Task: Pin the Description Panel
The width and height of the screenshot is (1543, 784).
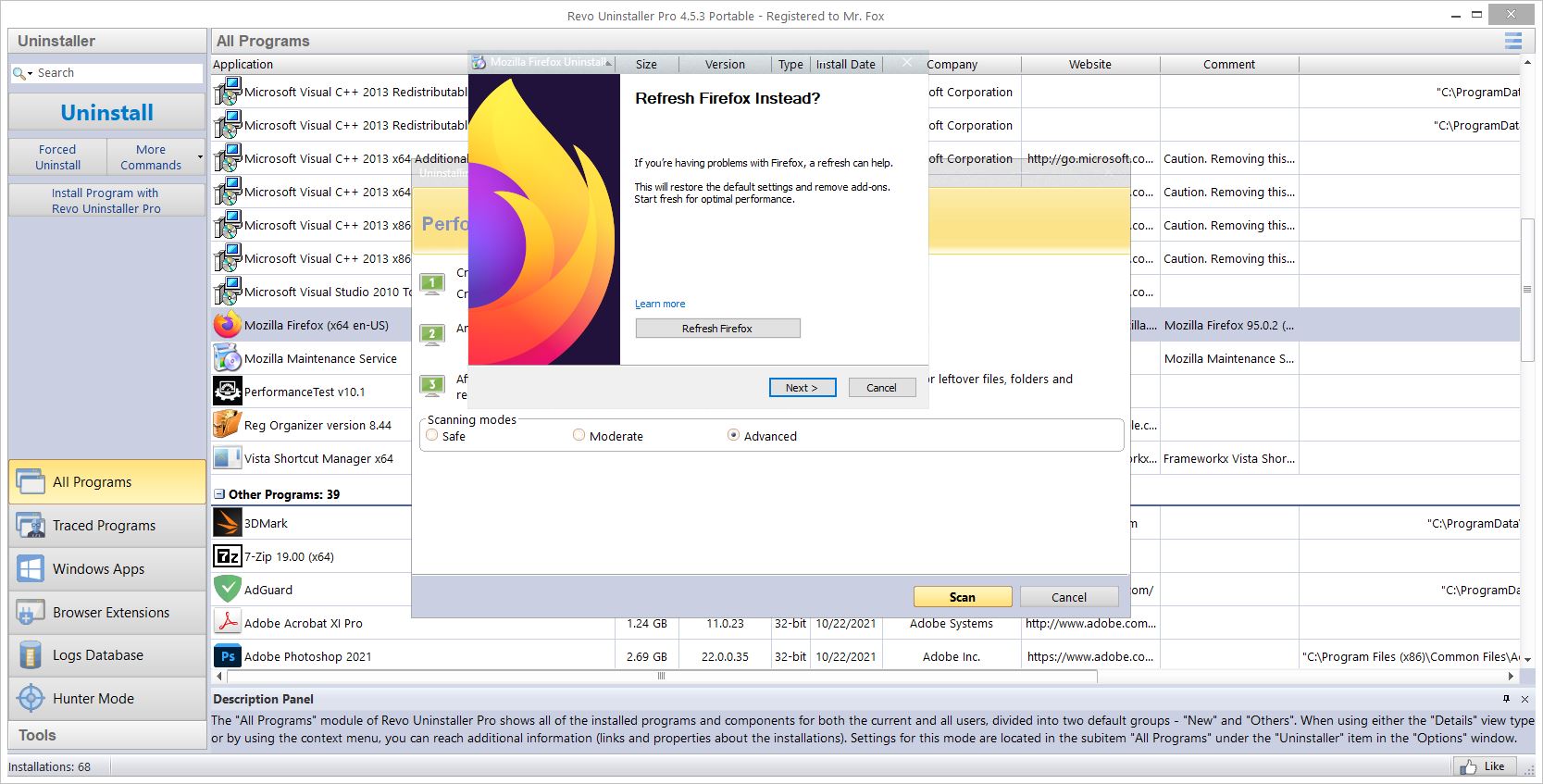Action: tap(1506, 699)
